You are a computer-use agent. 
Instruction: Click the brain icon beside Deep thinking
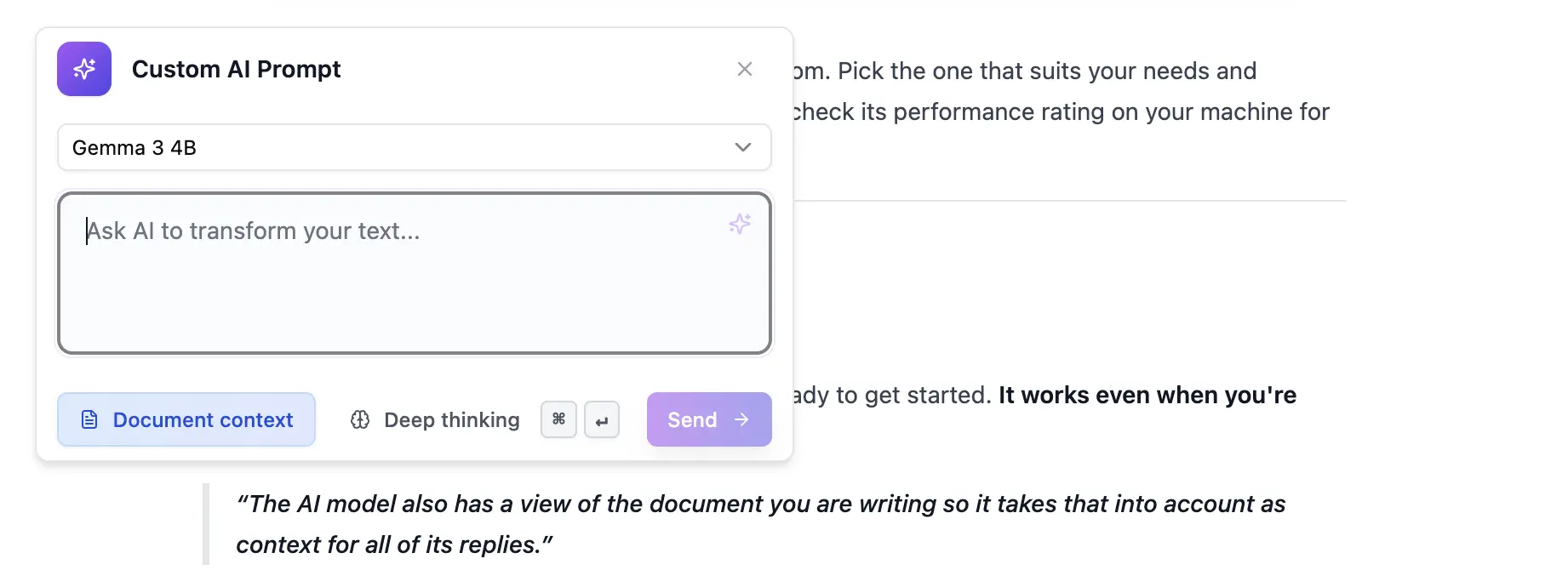coord(360,419)
